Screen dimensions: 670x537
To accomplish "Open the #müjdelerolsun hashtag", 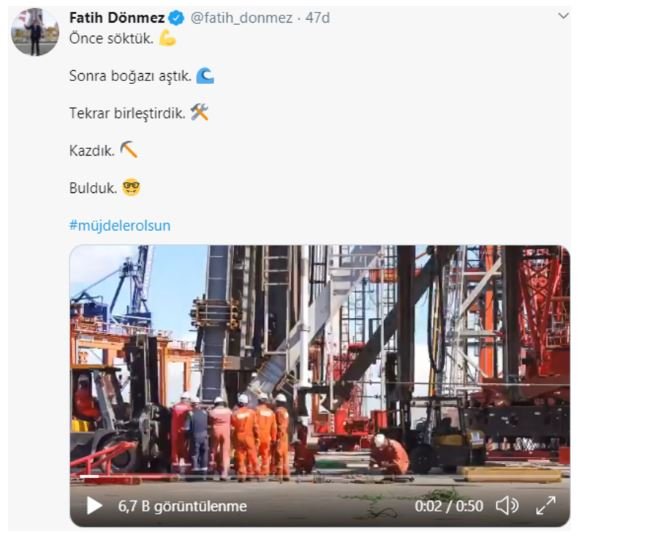I will pyautogui.click(x=119, y=225).
